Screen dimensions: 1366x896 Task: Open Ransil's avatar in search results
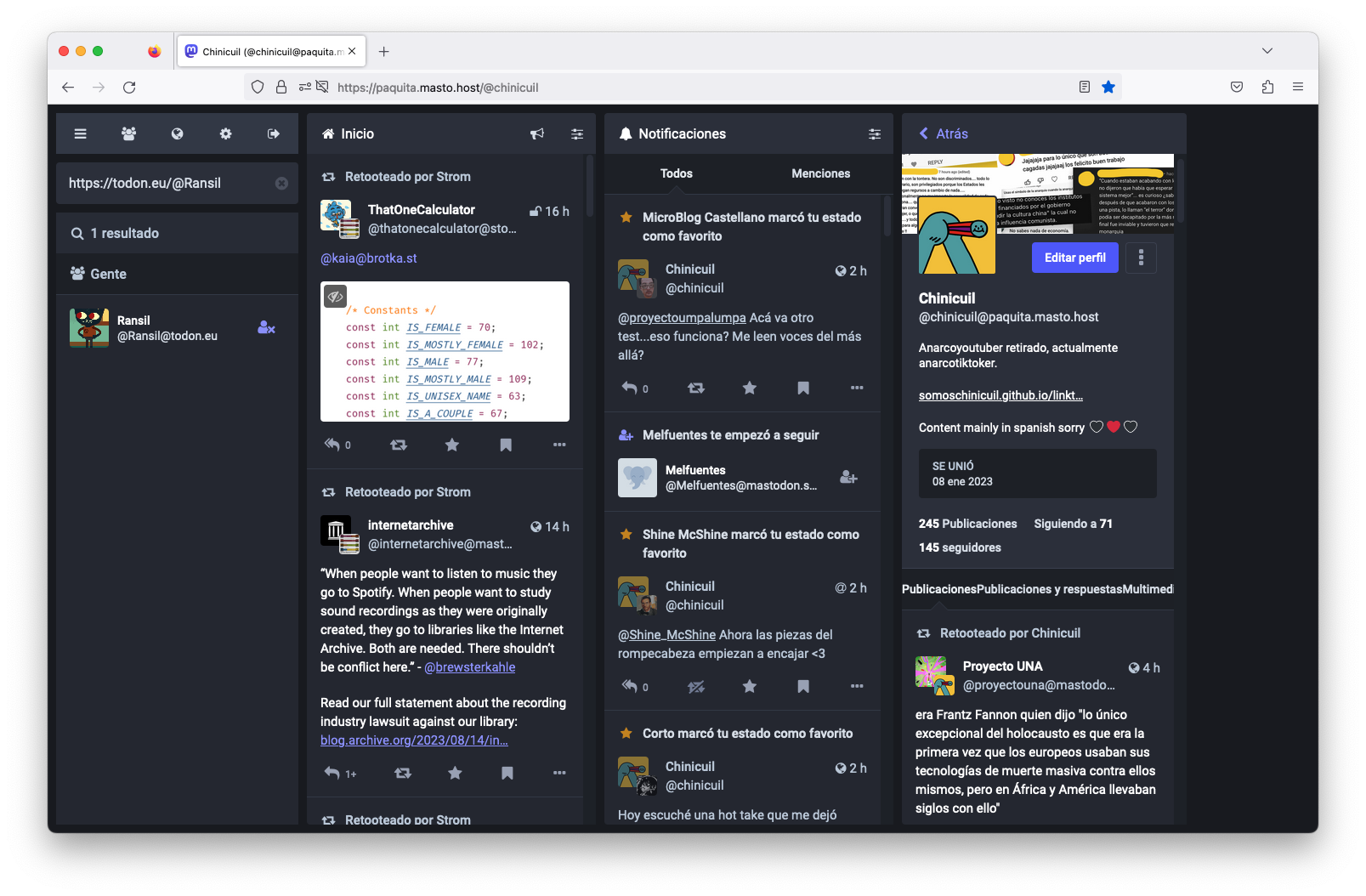[x=89, y=327]
